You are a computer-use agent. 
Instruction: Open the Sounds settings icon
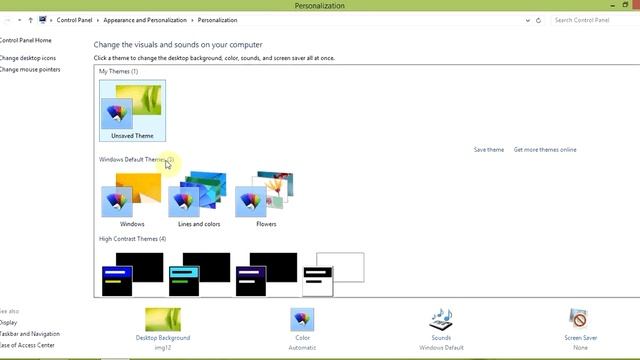click(x=441, y=319)
